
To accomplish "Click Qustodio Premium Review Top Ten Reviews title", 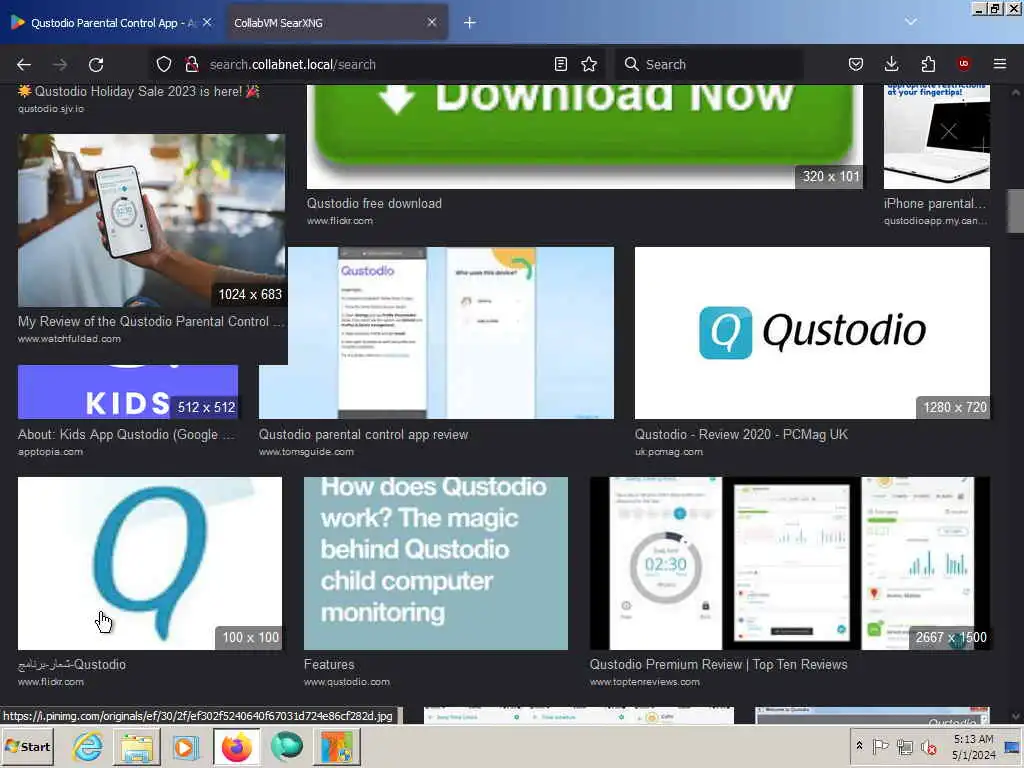I will click(x=718, y=664).
